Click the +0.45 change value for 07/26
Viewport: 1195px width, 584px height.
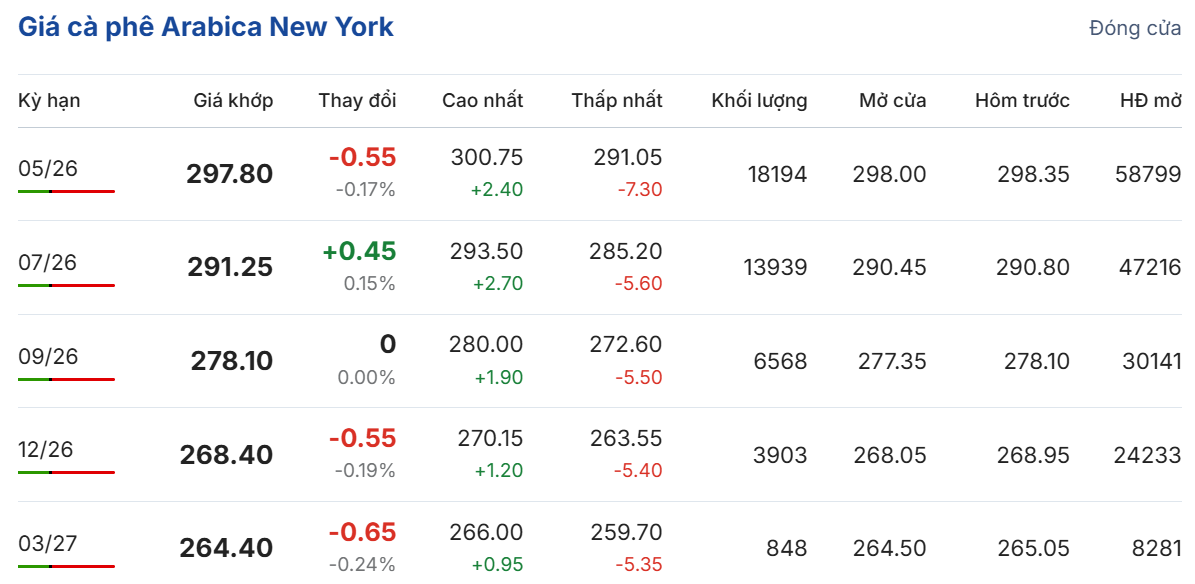click(x=359, y=251)
